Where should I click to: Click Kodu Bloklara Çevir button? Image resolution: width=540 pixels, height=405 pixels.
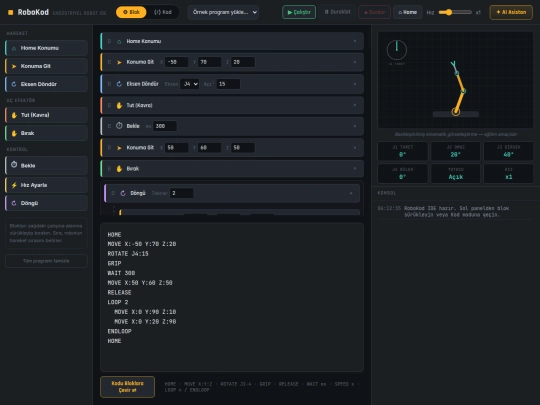click(127, 387)
